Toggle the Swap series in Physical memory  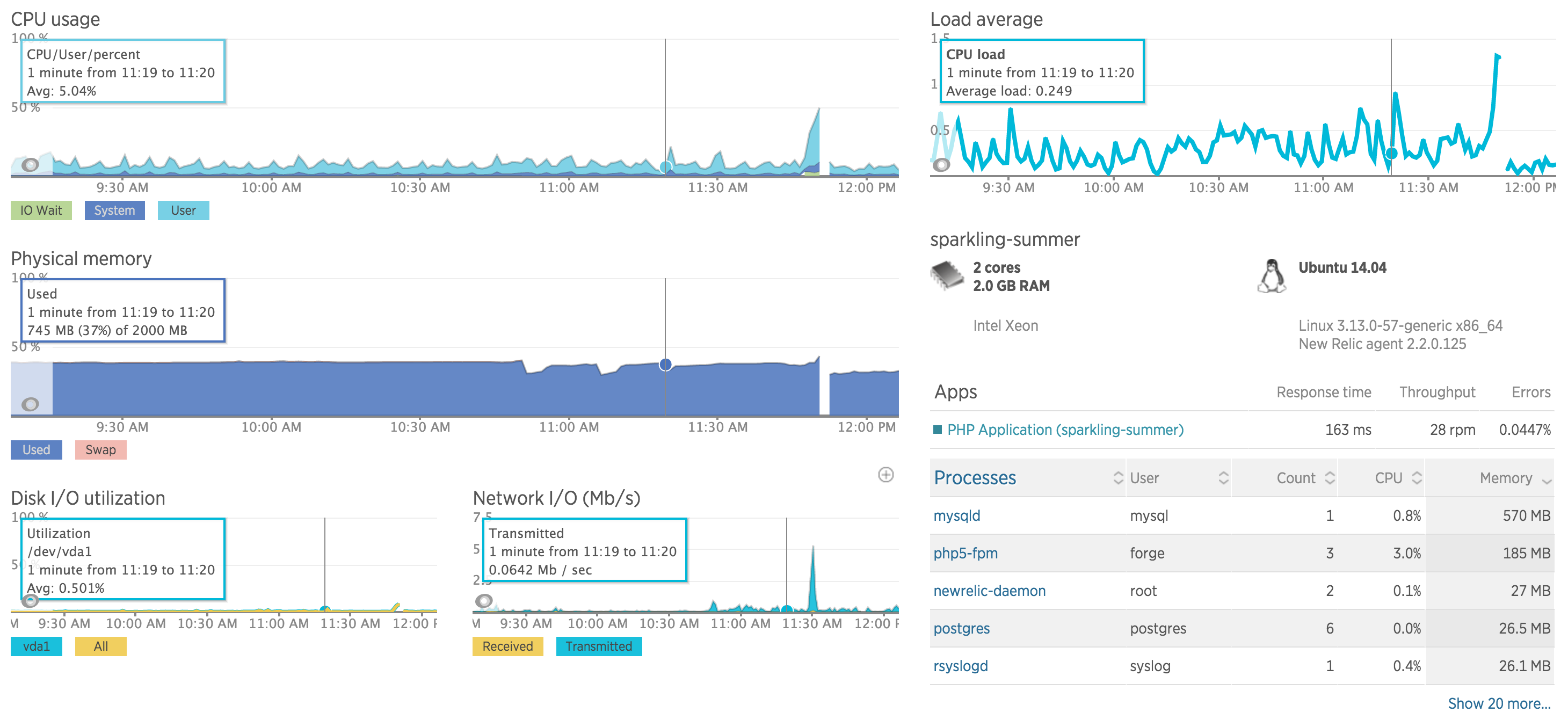(100, 450)
